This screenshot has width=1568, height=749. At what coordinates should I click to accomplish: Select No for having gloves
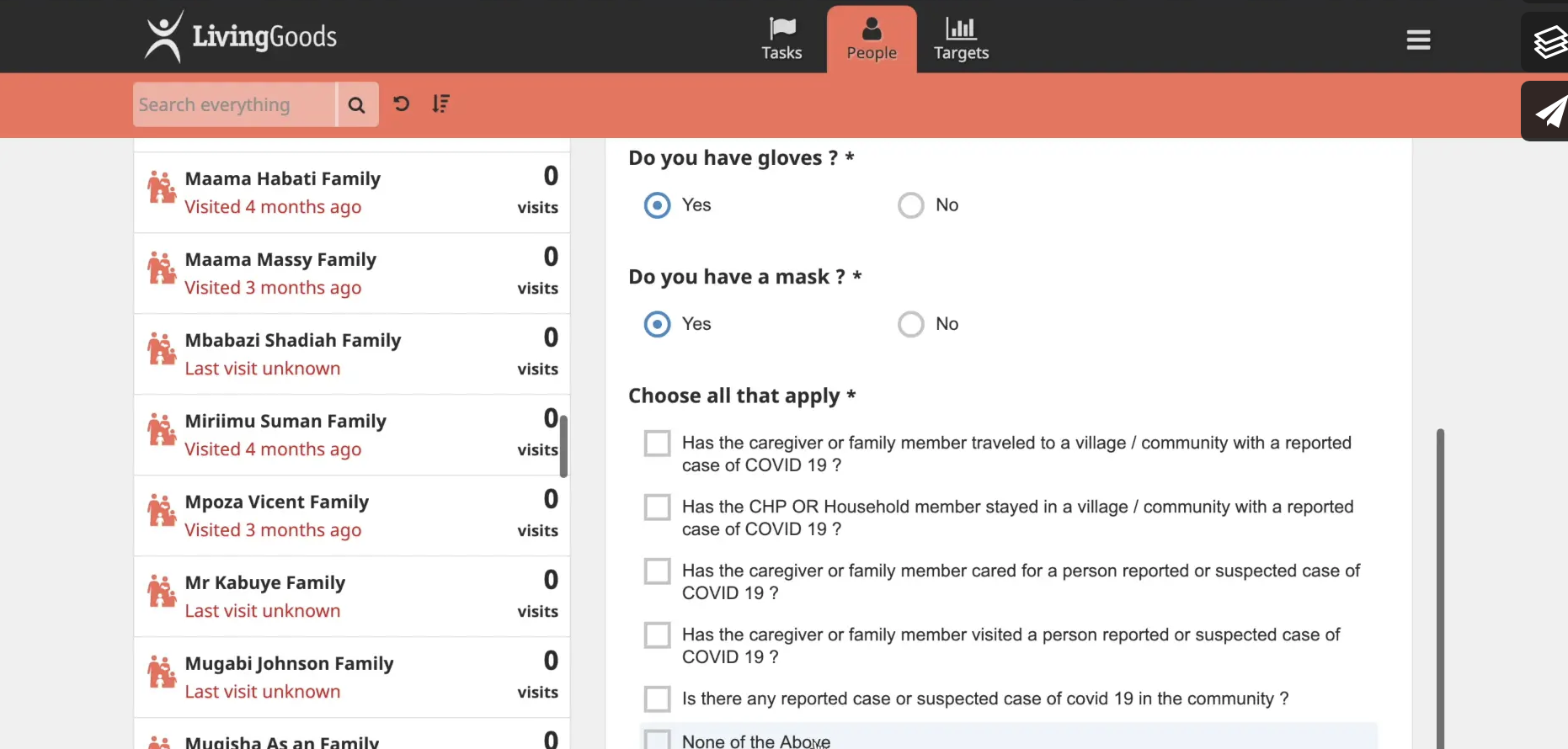pos(911,205)
